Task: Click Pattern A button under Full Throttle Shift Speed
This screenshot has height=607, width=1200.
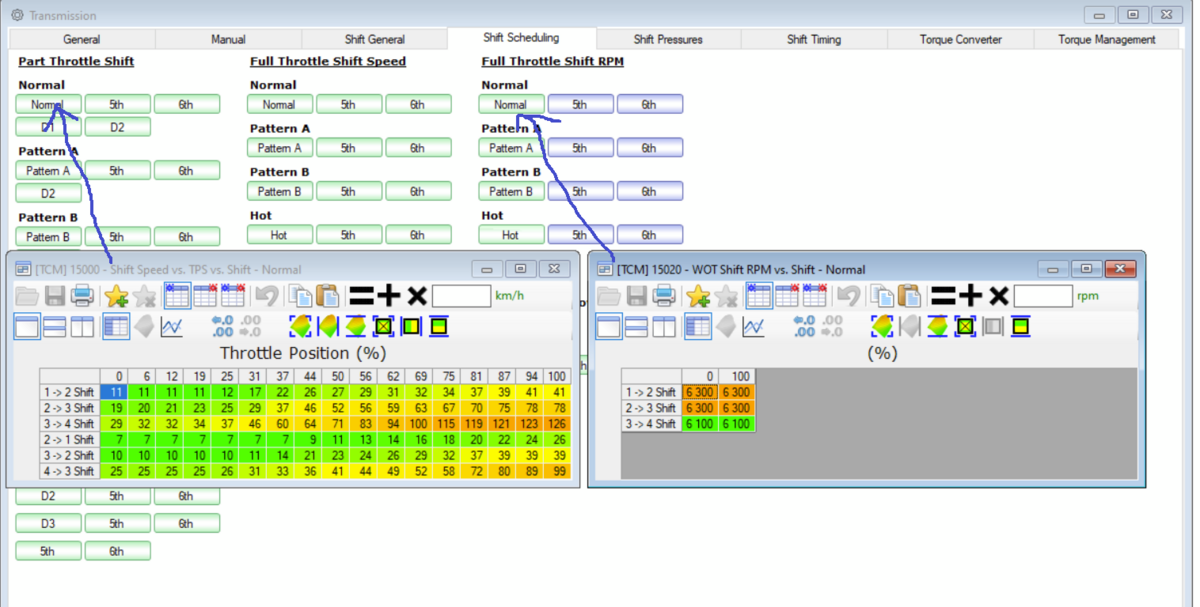Action: coord(280,148)
